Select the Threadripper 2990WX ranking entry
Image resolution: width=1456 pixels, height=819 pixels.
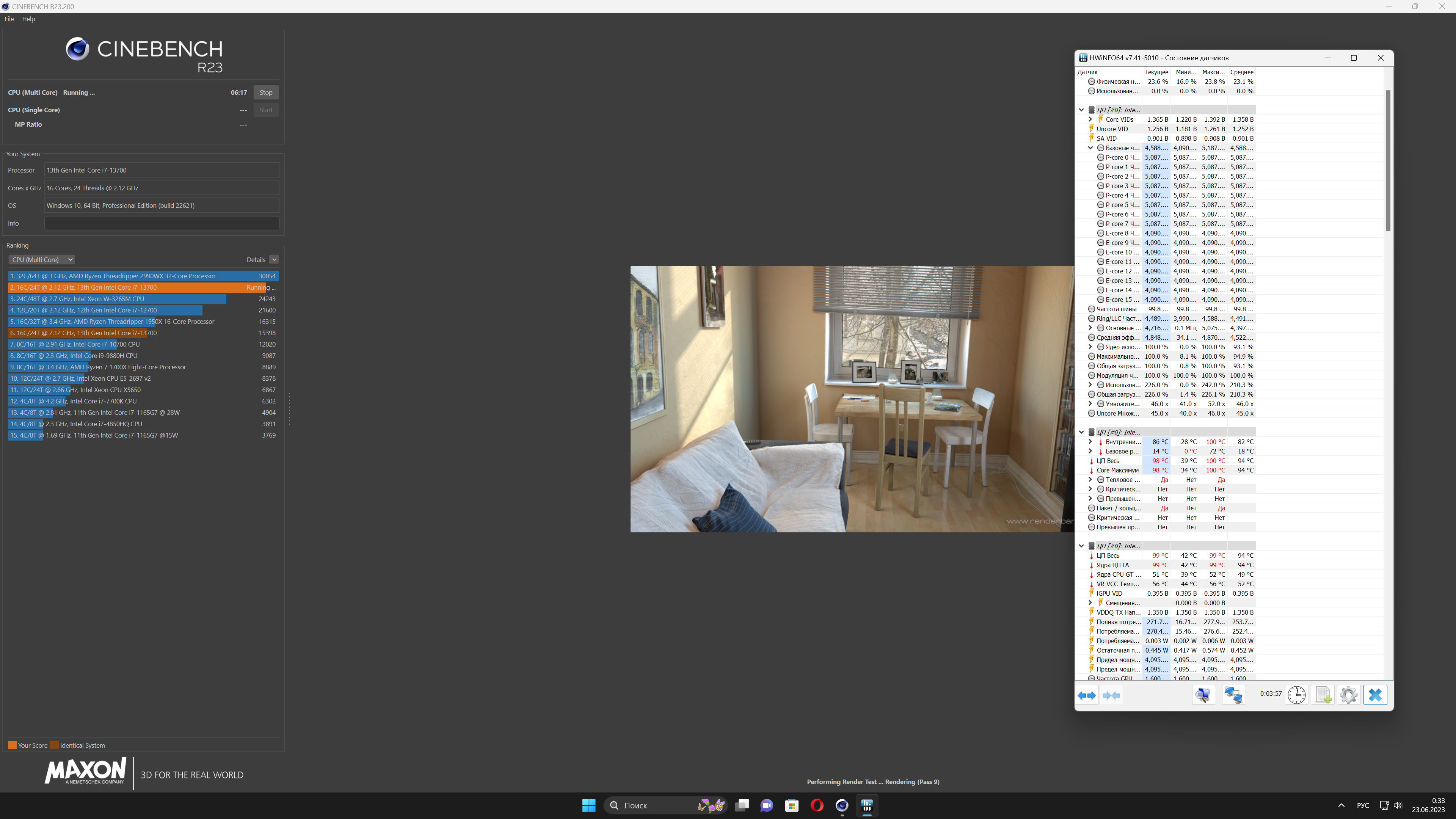[143, 276]
